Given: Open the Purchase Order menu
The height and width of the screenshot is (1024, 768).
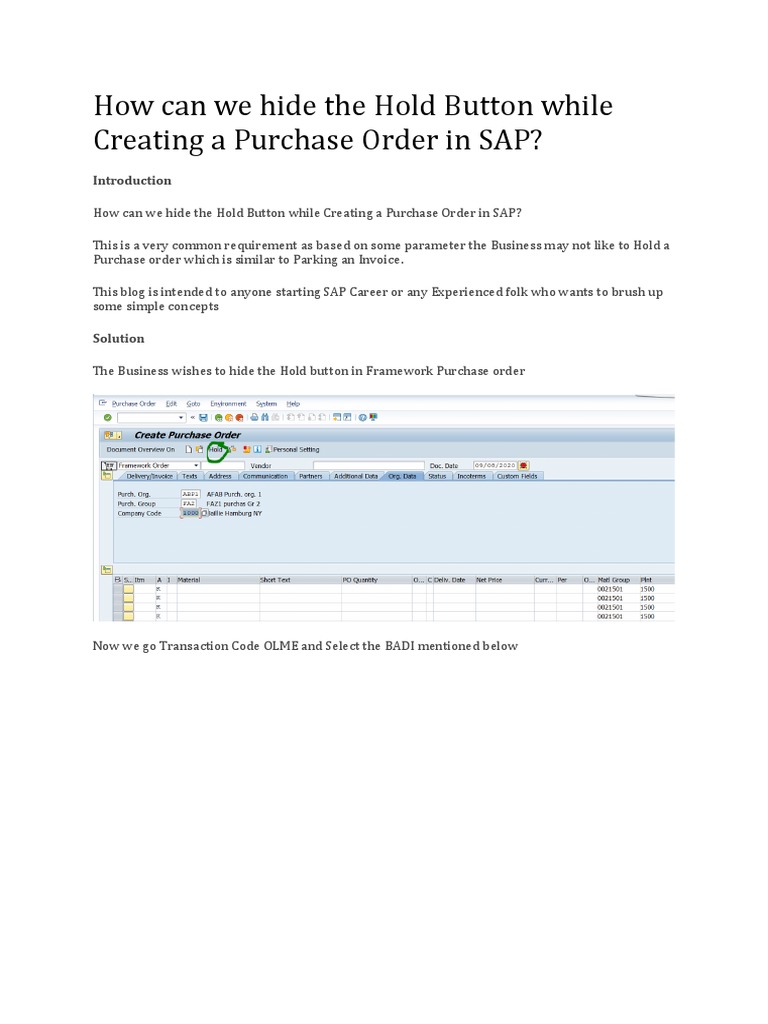Looking at the screenshot, I should (x=134, y=404).
